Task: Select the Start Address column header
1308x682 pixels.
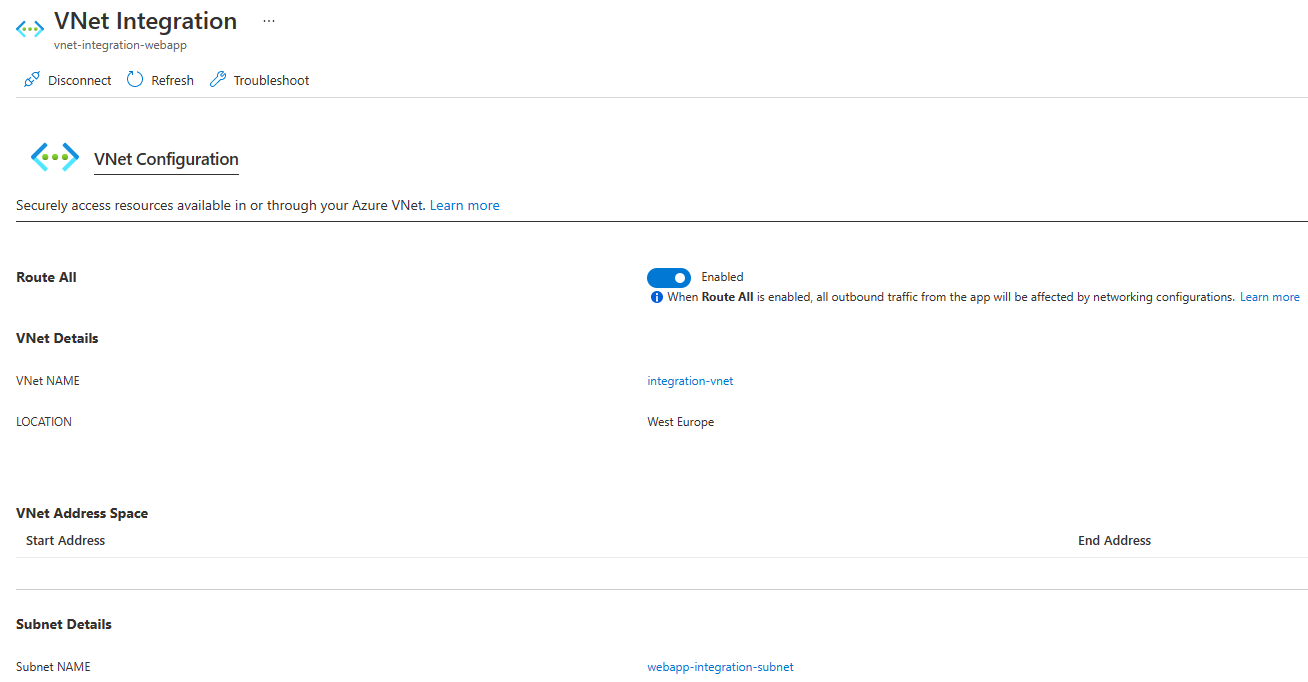Action: coord(65,540)
